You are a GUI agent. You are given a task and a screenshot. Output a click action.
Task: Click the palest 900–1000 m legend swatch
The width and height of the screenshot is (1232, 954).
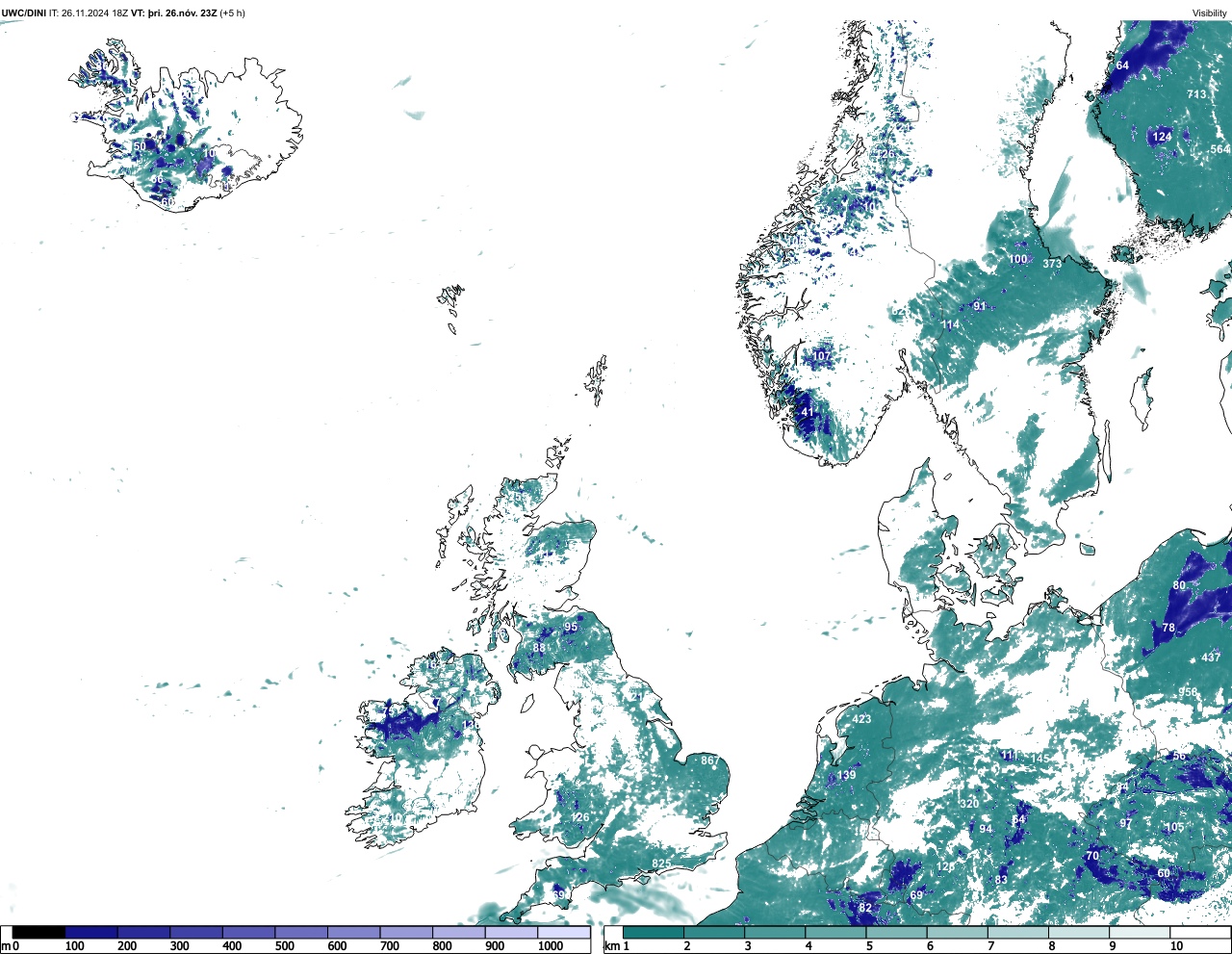511,932
